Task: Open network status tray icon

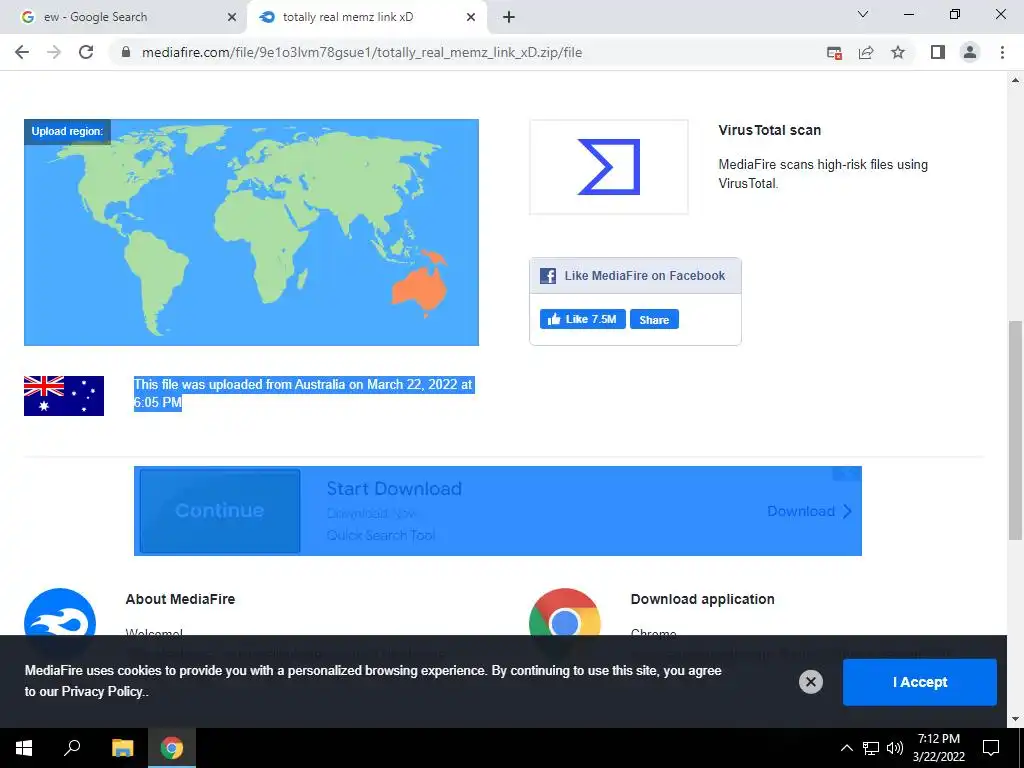Action: pos(871,748)
